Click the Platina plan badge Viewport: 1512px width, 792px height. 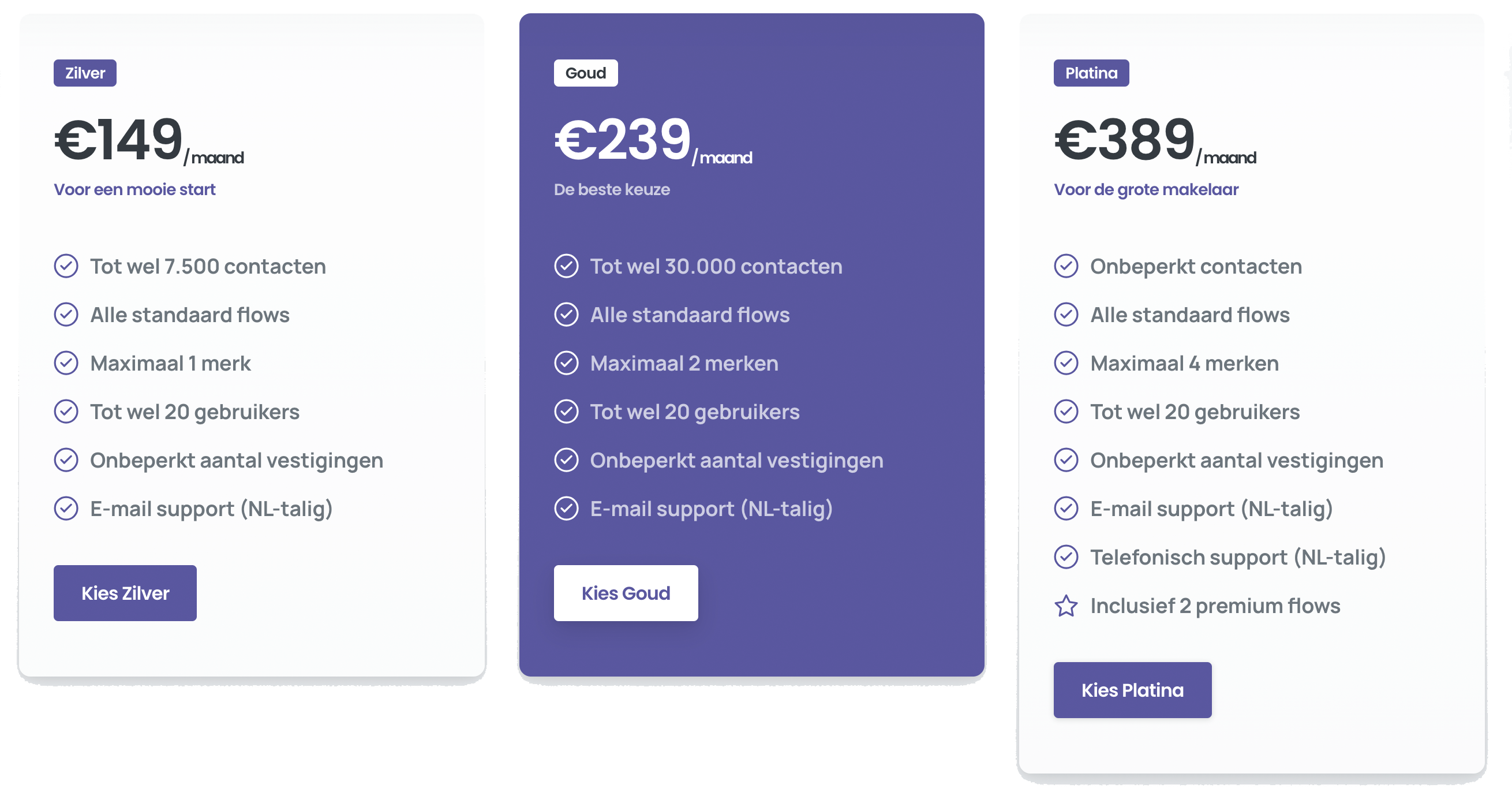pyautogui.click(x=1091, y=73)
